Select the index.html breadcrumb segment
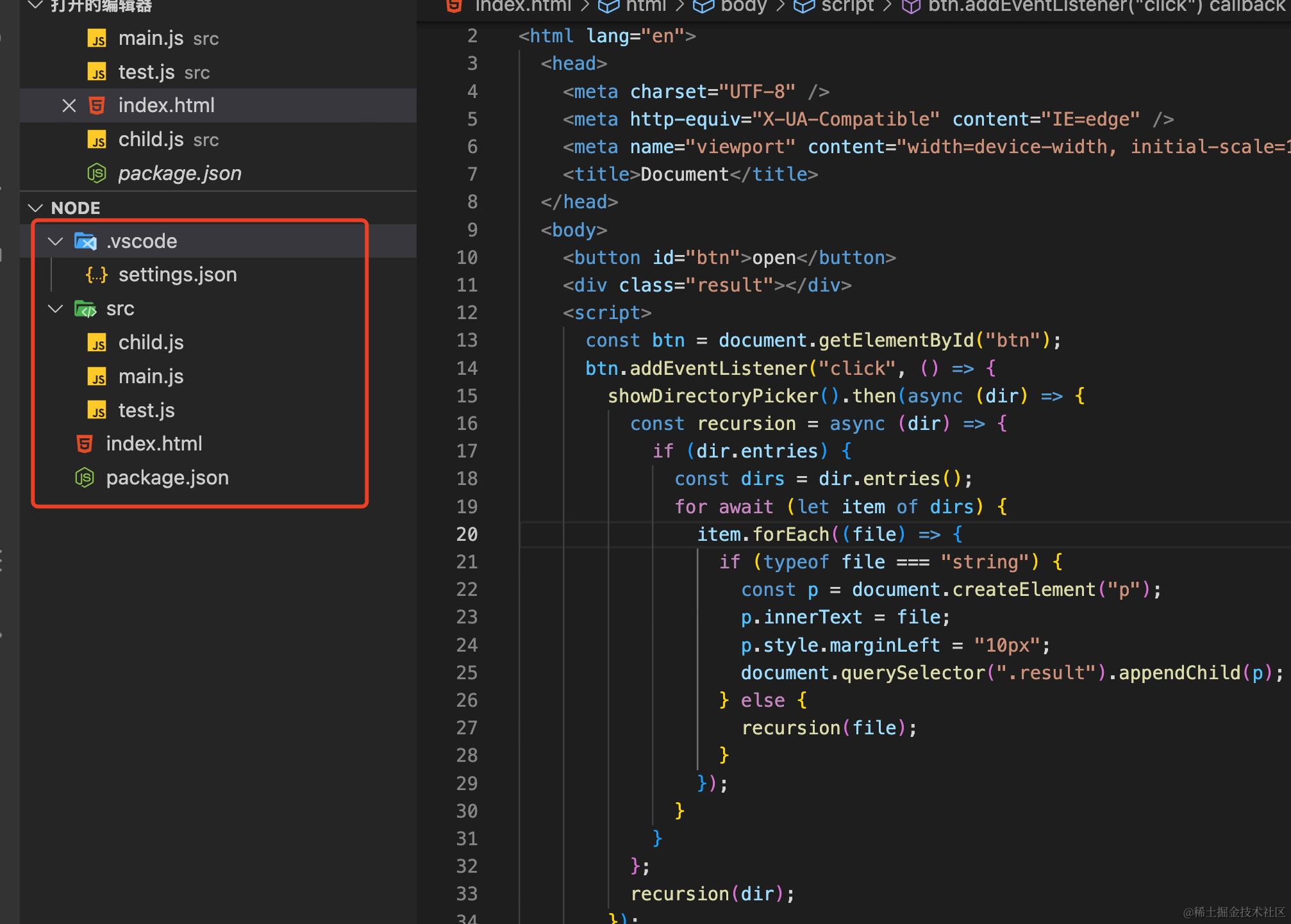The width and height of the screenshot is (1291, 924). 523,6
